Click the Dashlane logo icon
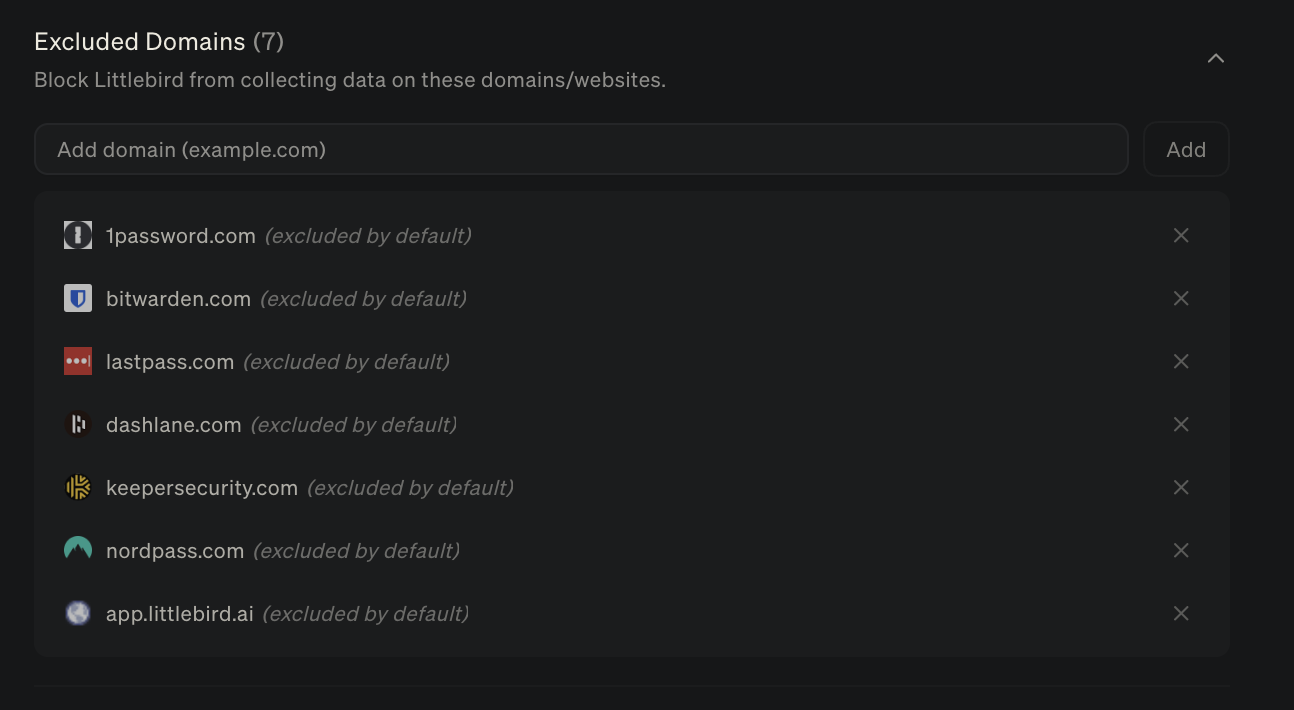This screenshot has height=710, width=1294. coord(78,425)
